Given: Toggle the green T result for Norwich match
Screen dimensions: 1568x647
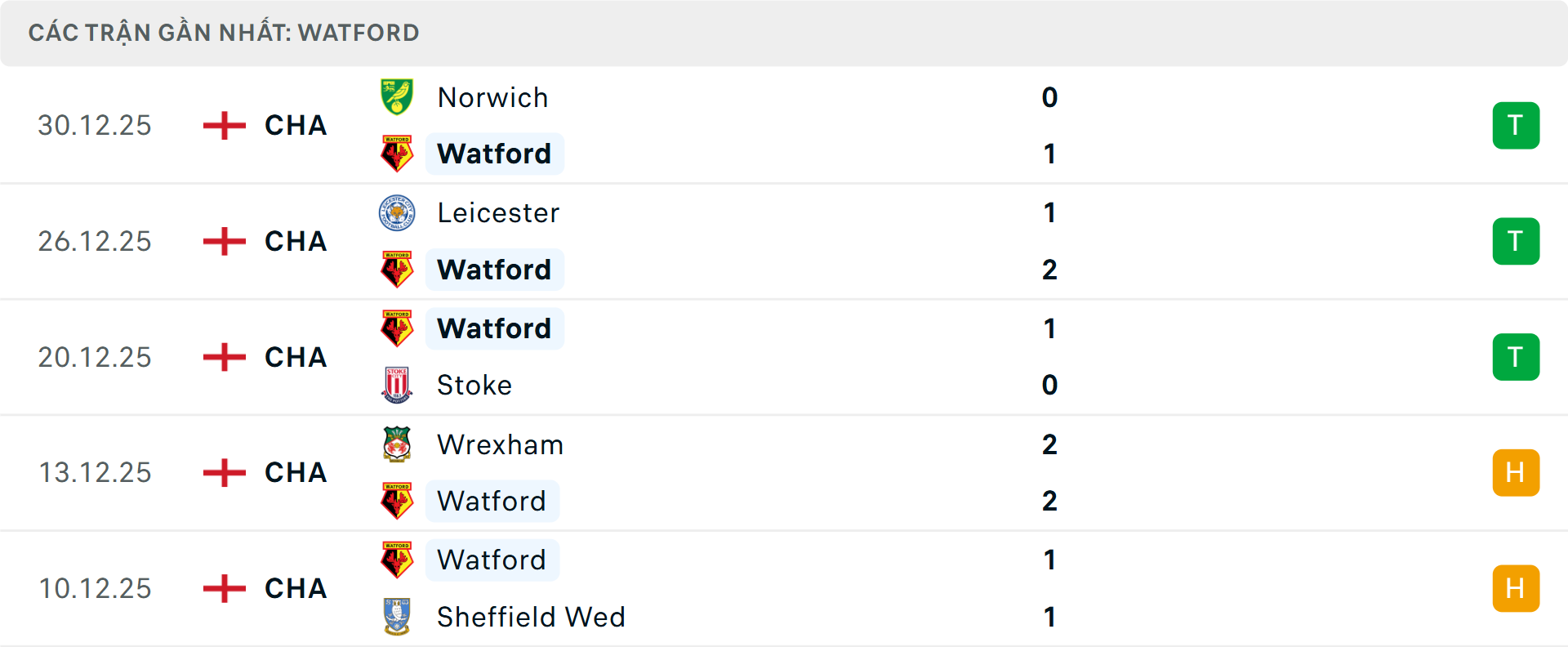Looking at the screenshot, I should (1517, 126).
